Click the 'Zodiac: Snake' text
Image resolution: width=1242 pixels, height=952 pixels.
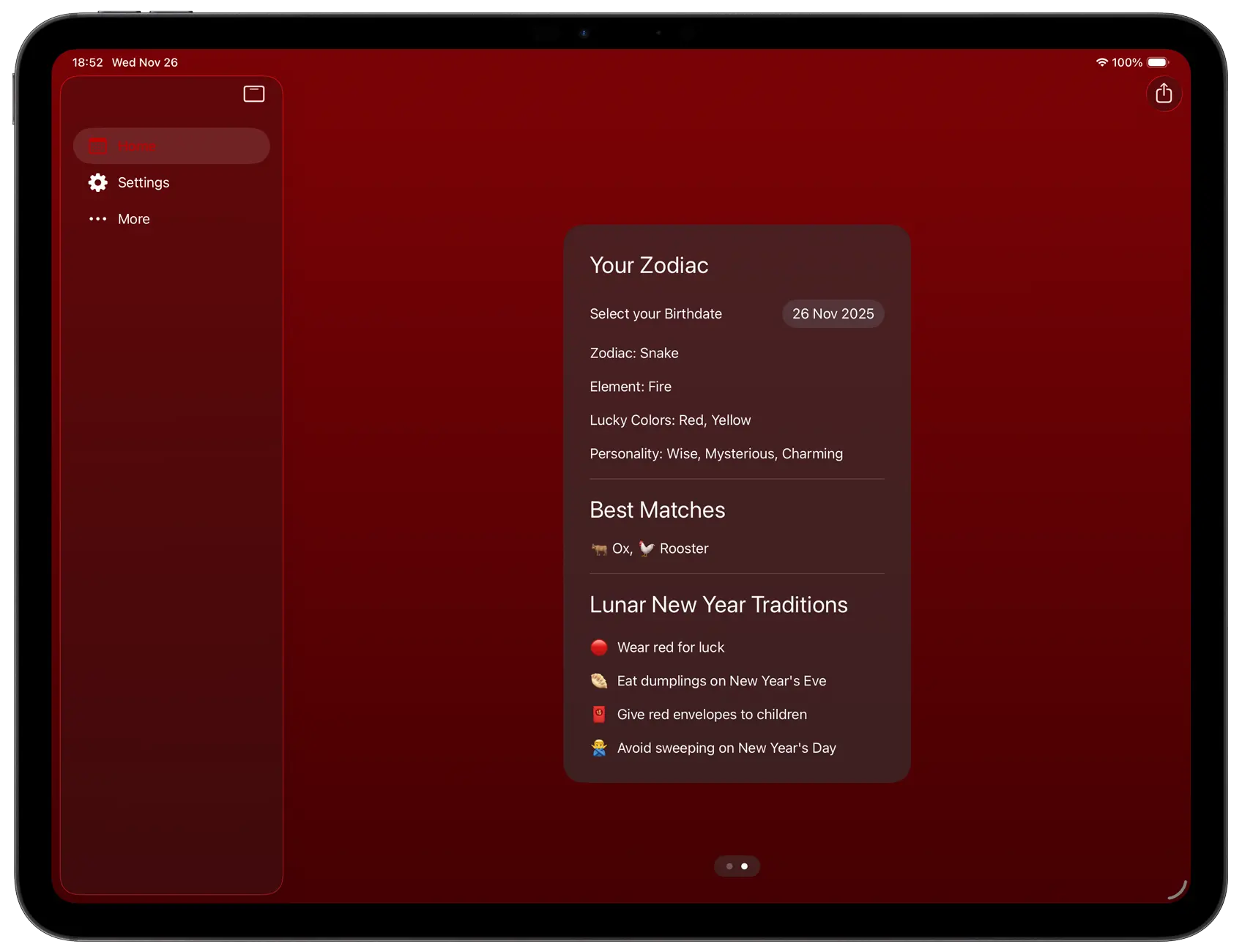[634, 353]
